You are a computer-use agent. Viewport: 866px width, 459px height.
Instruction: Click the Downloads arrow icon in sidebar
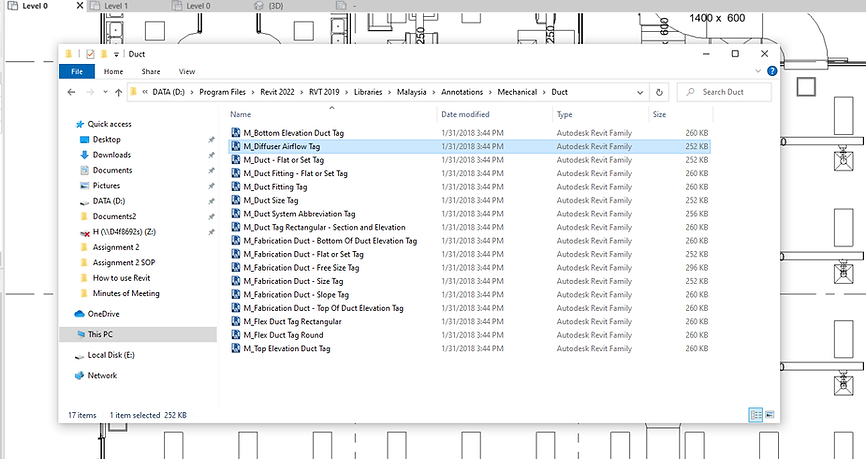click(85, 155)
